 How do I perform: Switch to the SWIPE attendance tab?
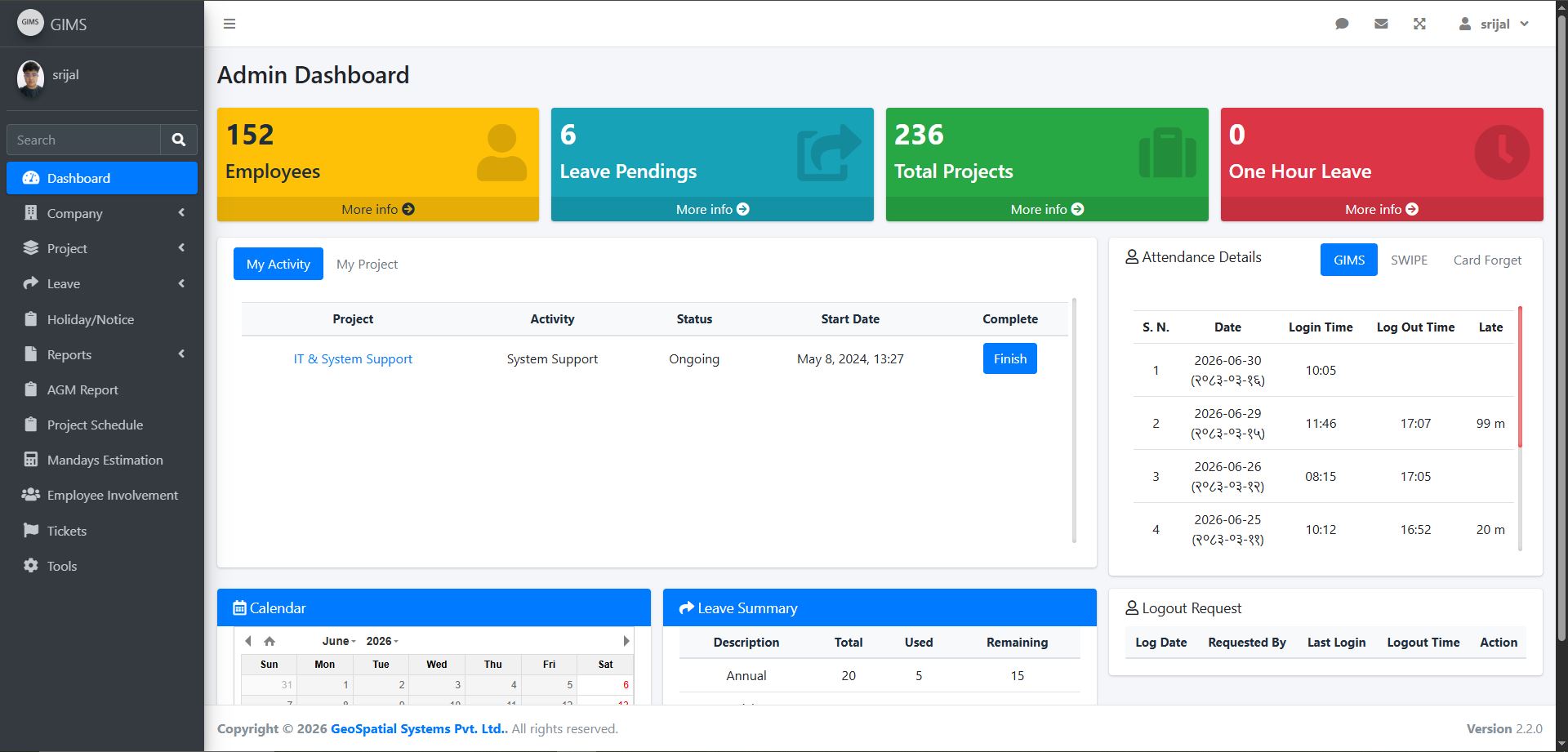point(1409,260)
